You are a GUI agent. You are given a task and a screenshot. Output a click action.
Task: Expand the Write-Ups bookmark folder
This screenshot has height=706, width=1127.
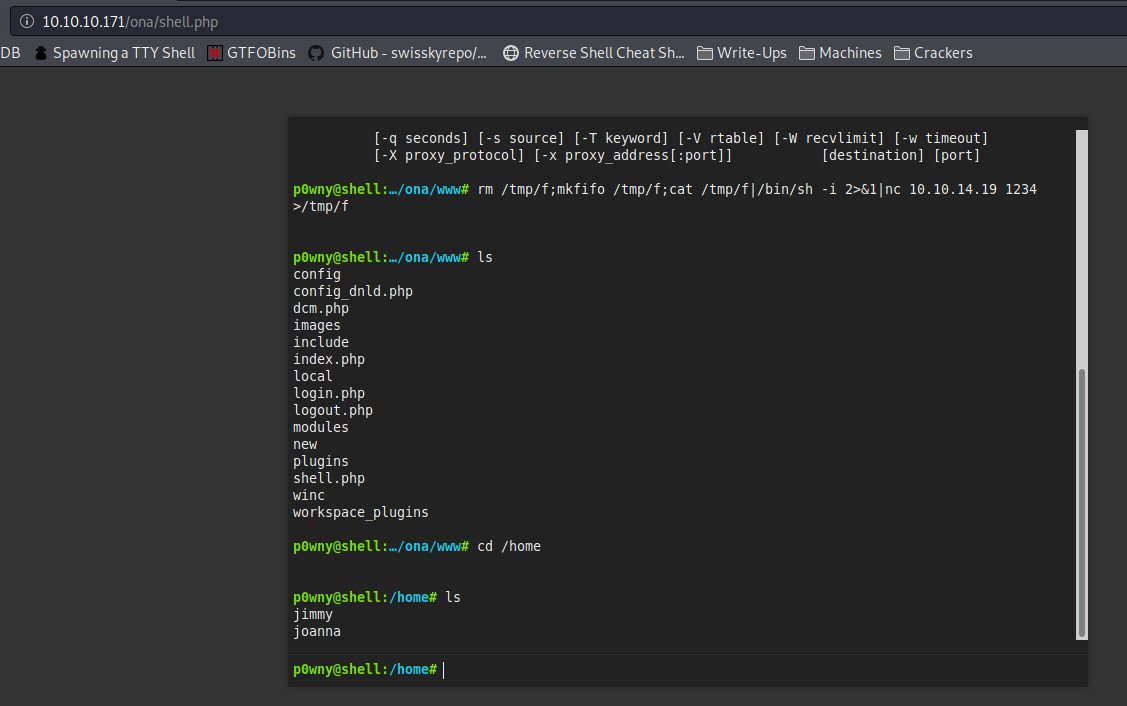coord(742,53)
